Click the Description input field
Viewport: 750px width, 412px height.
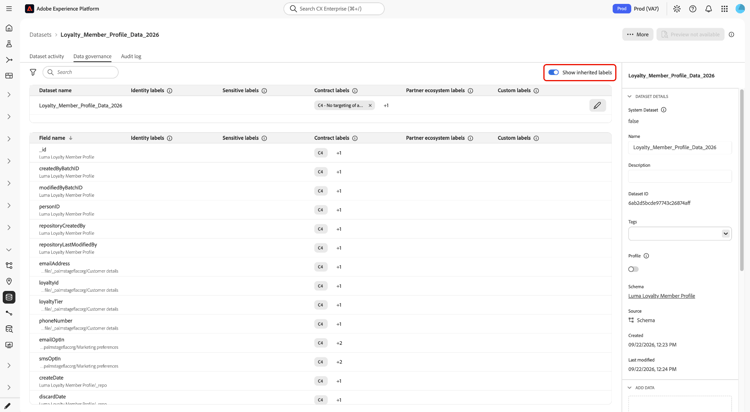680,176
